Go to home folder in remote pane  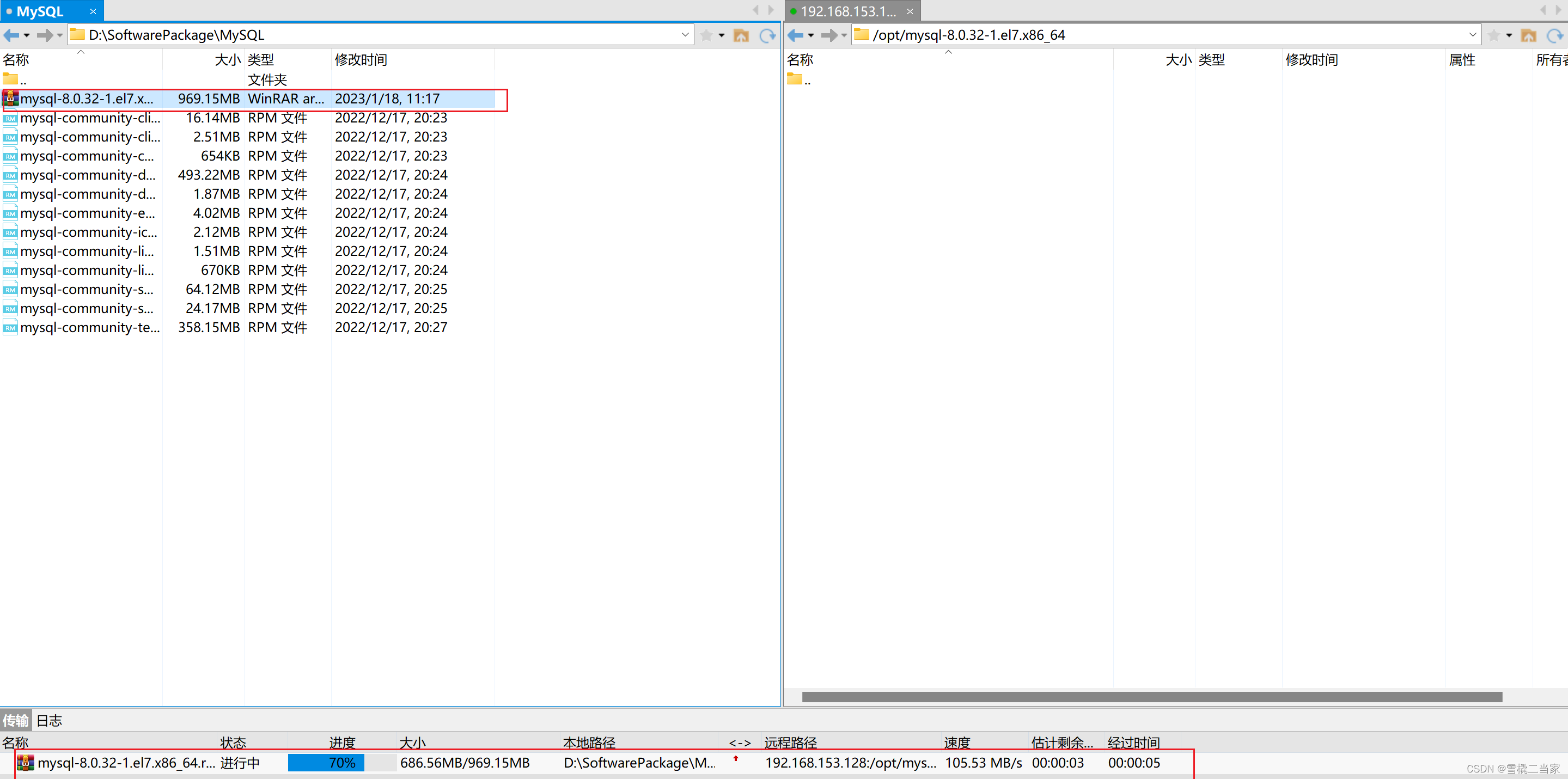click(x=1528, y=35)
